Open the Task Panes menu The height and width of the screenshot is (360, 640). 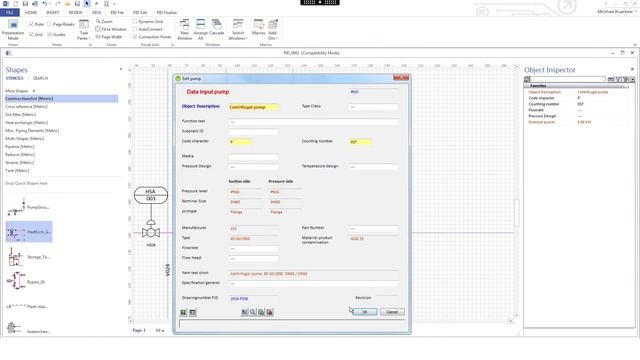click(83, 30)
